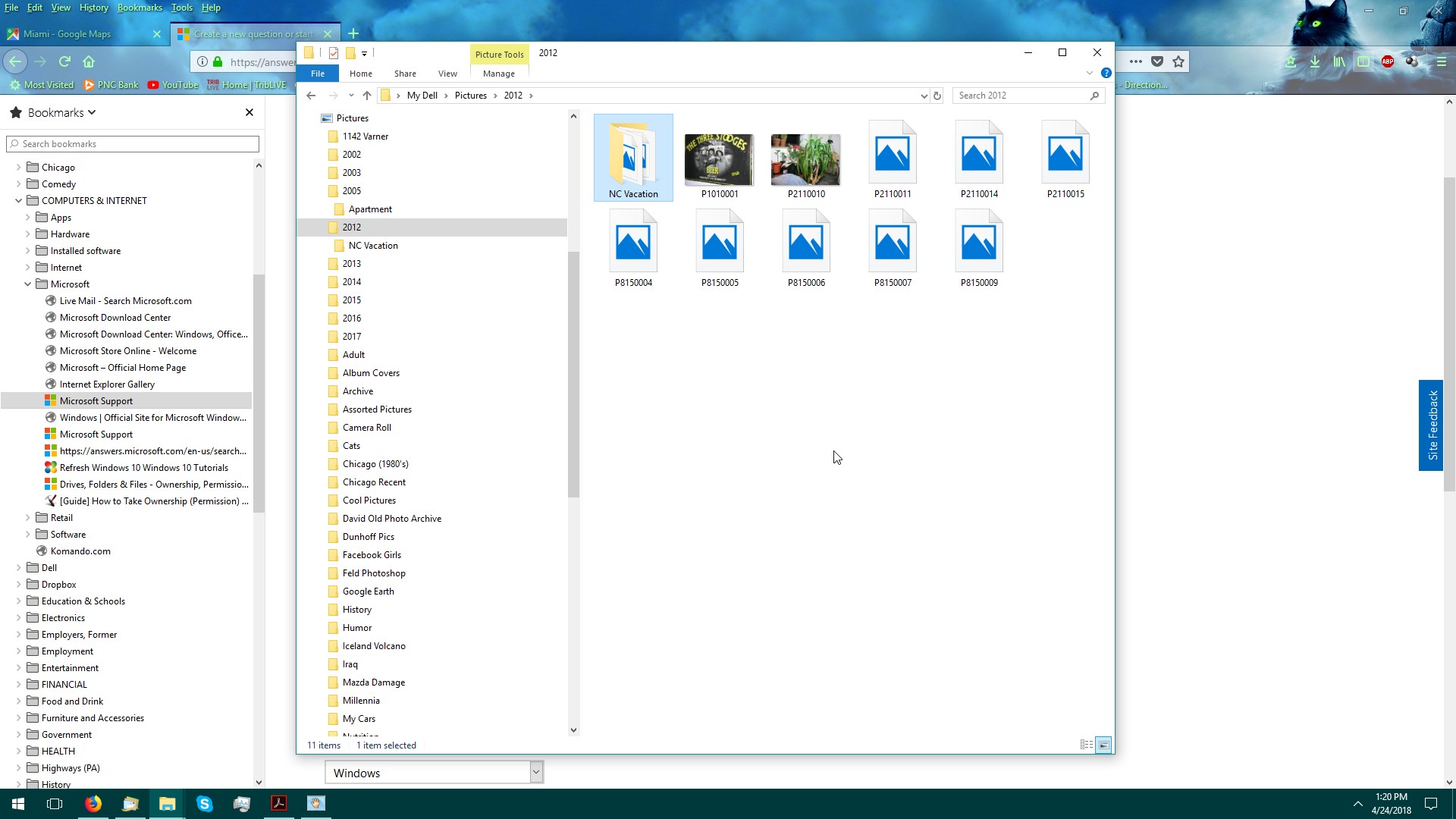The image size is (1456, 819).
Task: Click the Firefox home icon
Action: pyautogui.click(x=89, y=61)
